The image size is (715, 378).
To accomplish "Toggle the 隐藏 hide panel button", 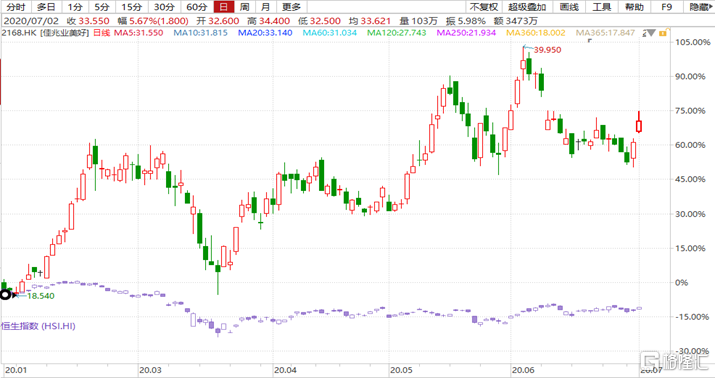I will (x=700, y=7).
